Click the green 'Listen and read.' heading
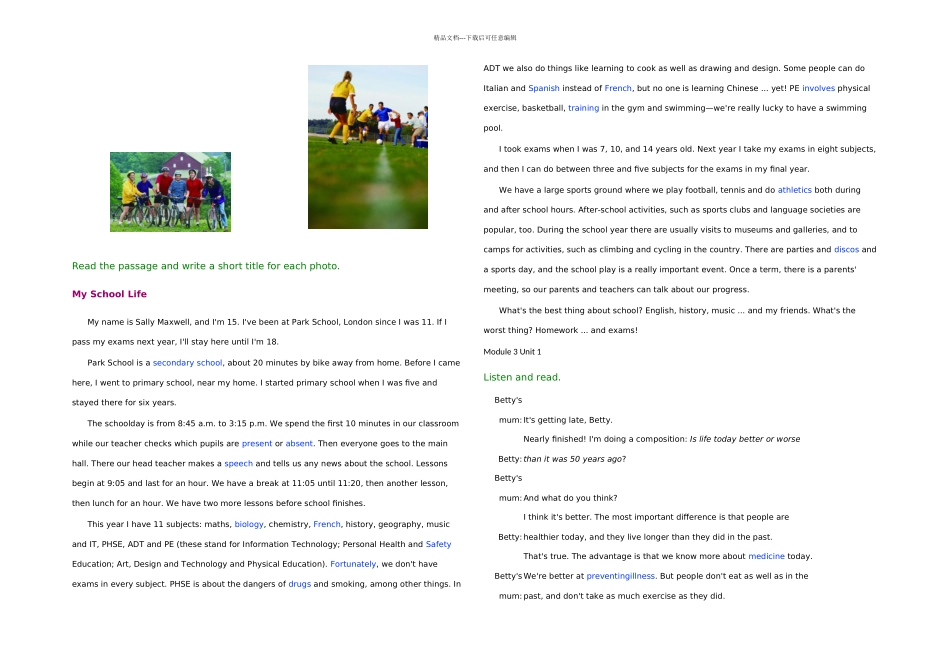 tap(522, 378)
